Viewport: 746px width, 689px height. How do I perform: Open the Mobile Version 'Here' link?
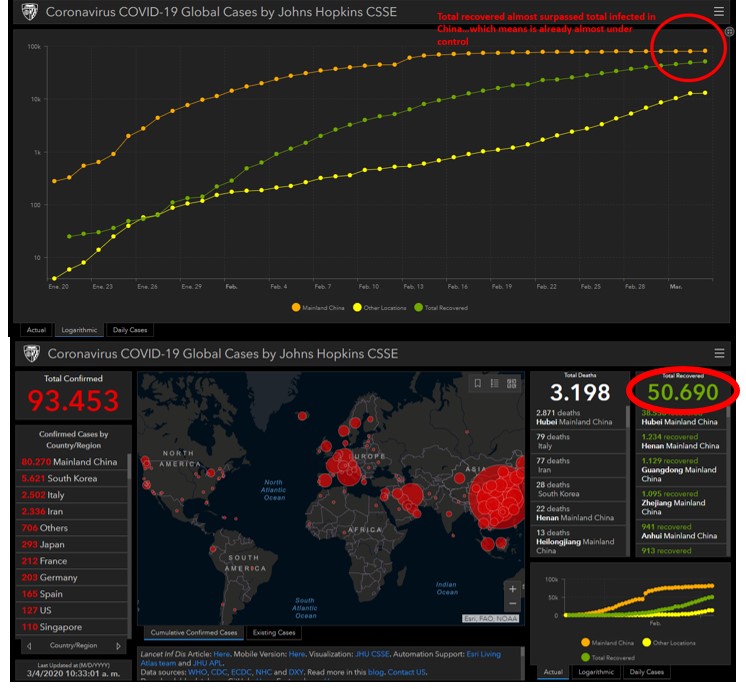297,654
